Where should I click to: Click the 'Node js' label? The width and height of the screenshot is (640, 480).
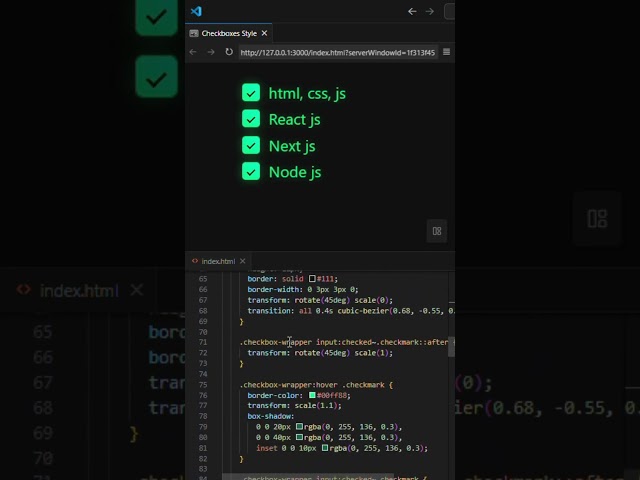295,172
